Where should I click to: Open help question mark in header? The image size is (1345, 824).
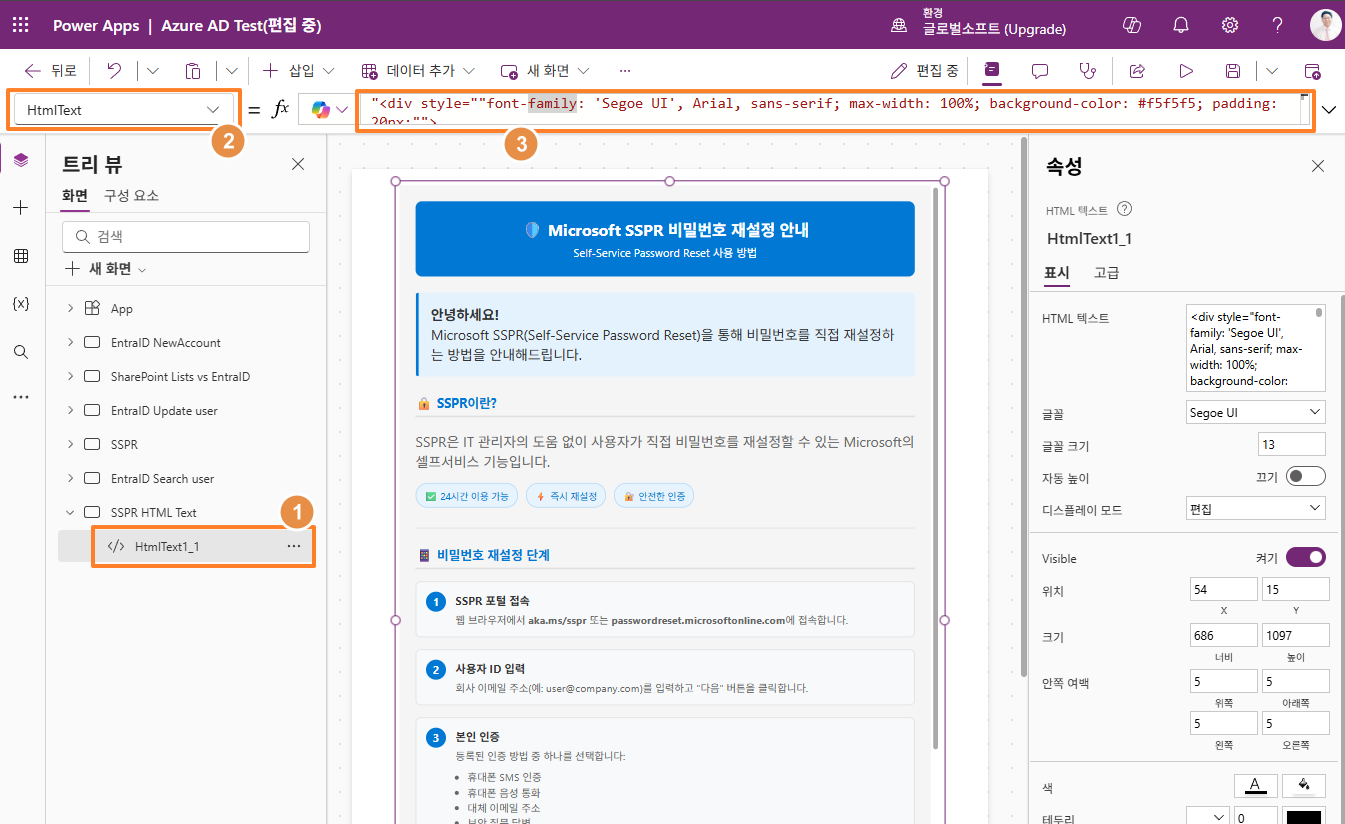(1278, 25)
